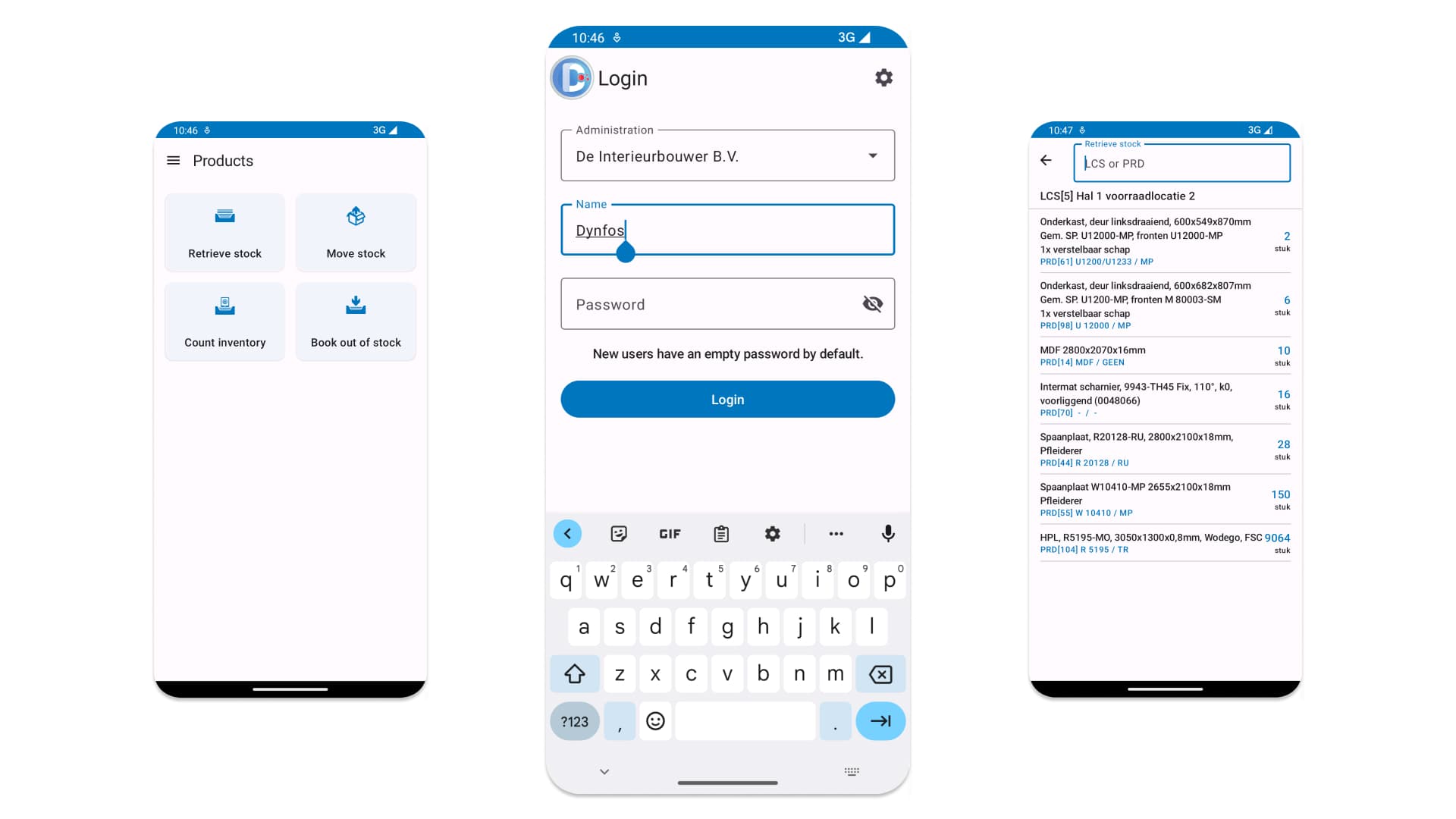This screenshot has height=819, width=1456.
Task: Toggle password visibility eye icon
Action: [871, 304]
